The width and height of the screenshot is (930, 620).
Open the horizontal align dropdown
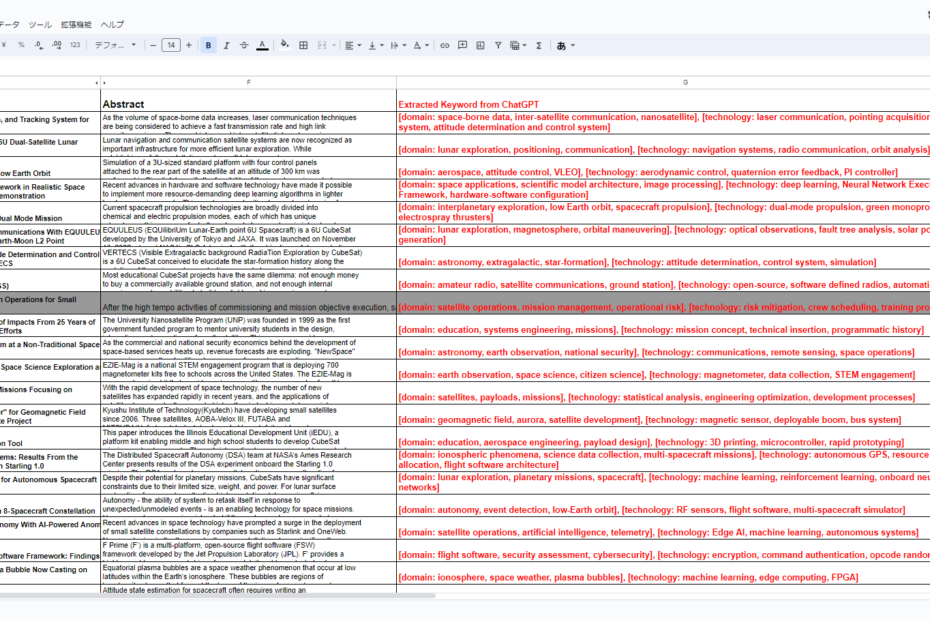coord(353,45)
